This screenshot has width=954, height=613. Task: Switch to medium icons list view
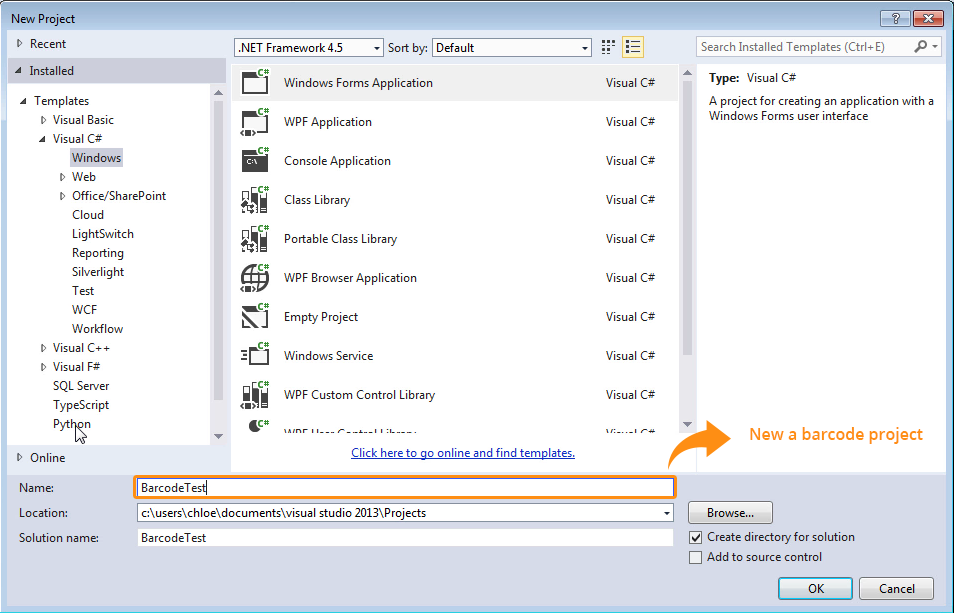pyautogui.click(x=633, y=47)
